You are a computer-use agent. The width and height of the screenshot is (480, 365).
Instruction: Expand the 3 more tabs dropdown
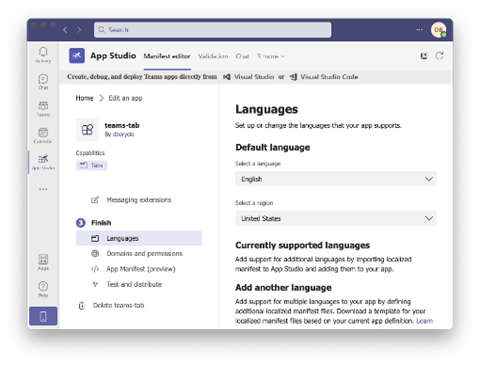tap(271, 56)
